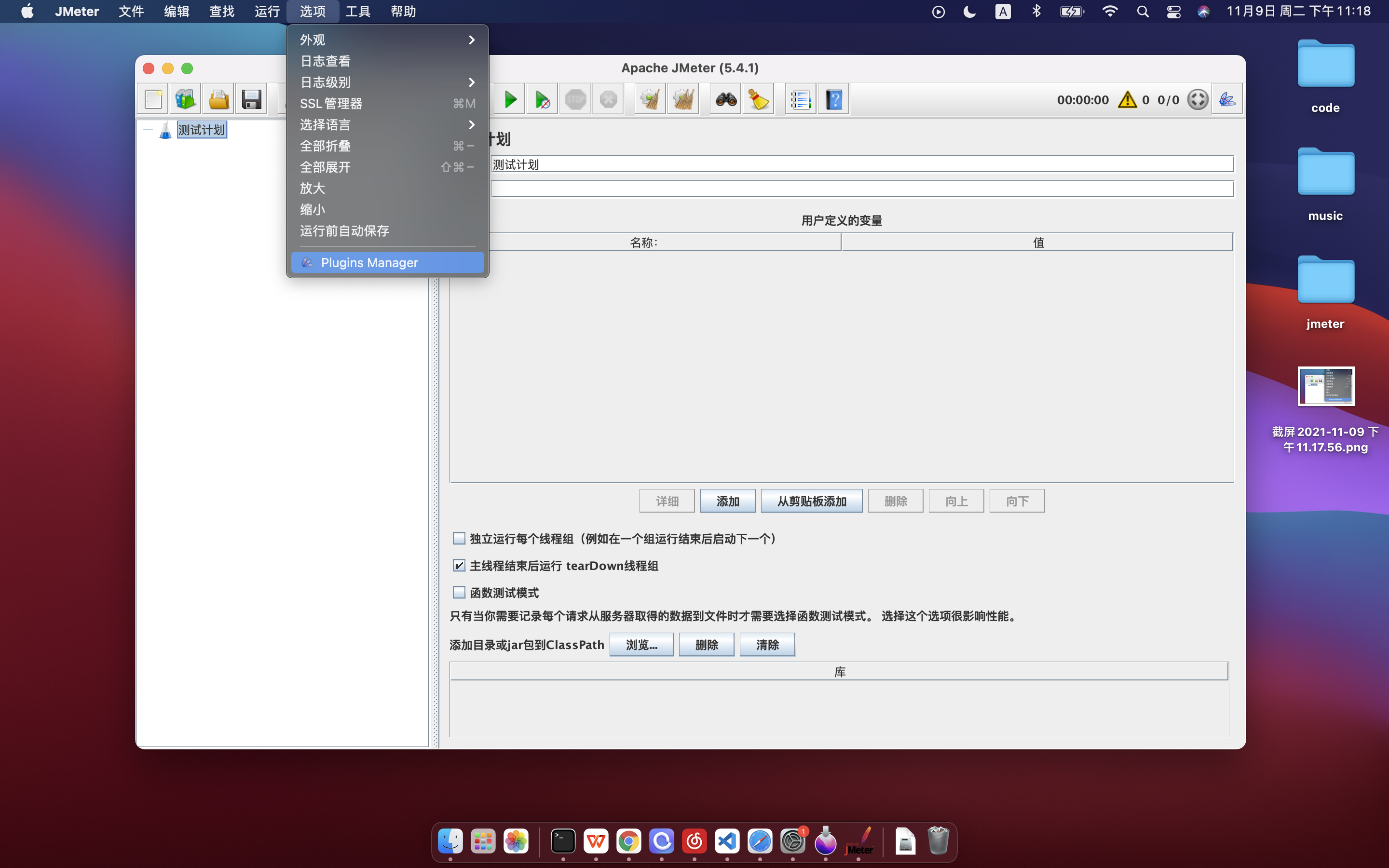Click the Save floppy disk icon
The height and width of the screenshot is (868, 1389).
tap(251, 99)
